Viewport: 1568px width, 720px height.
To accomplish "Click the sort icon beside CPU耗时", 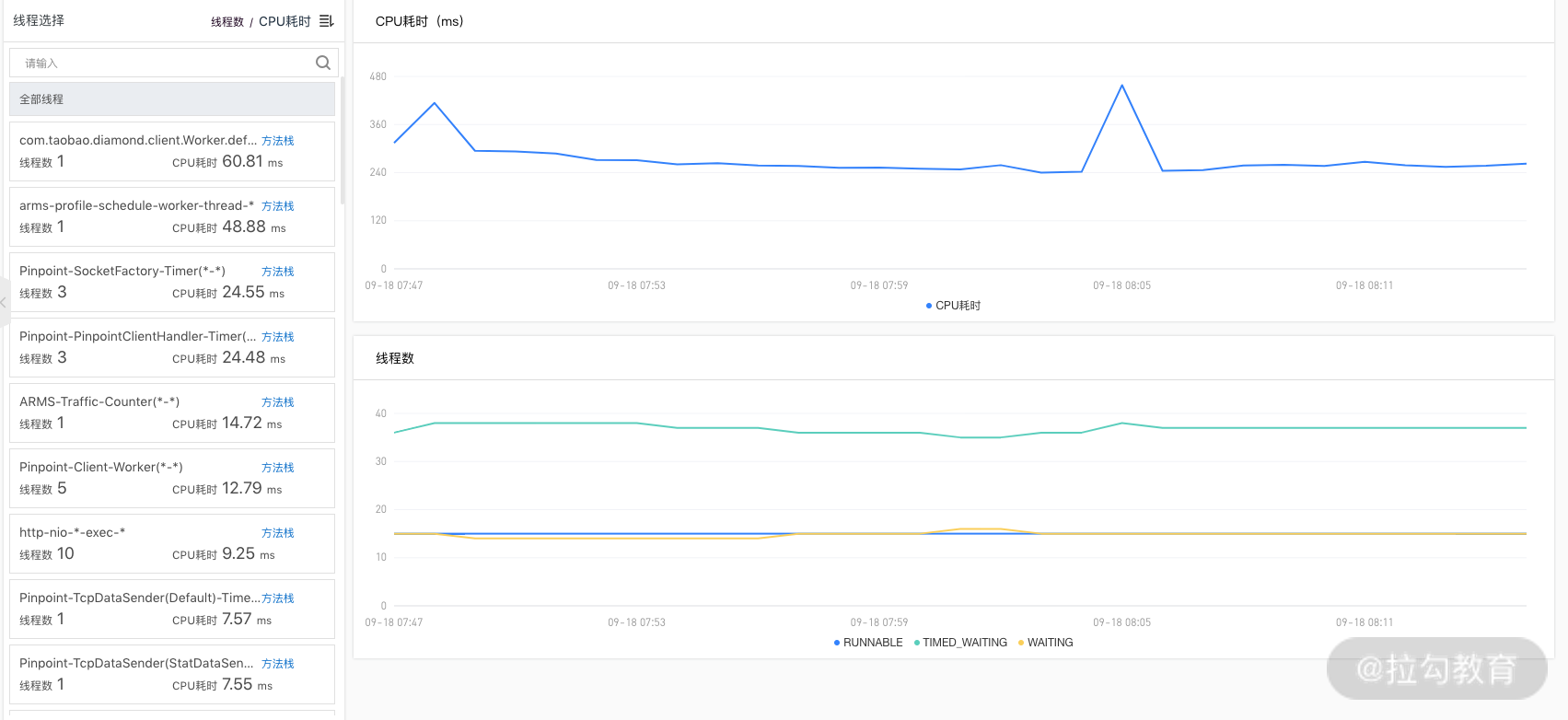I will 326,21.
